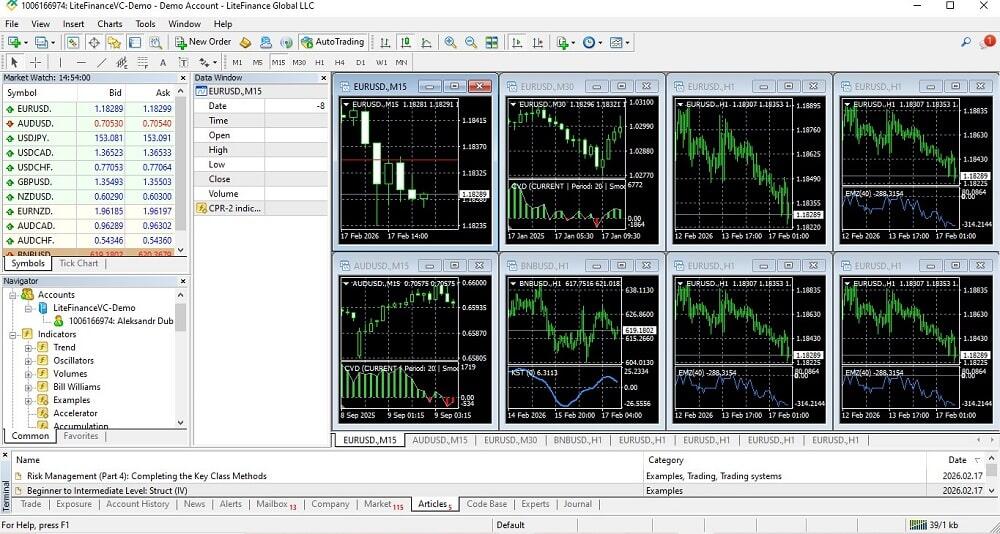1000x534 pixels.
Task: Select the Text 'A' drawing tool
Action: pyautogui.click(x=163, y=63)
